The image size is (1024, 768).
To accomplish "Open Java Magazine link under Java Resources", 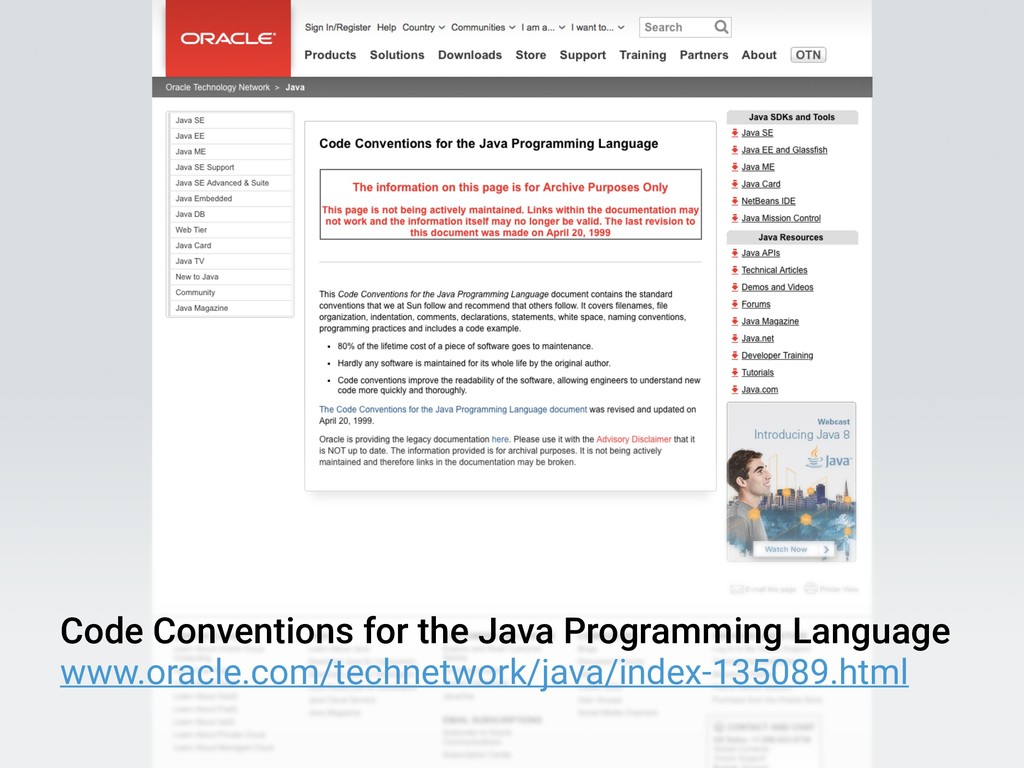I will pos(770,321).
